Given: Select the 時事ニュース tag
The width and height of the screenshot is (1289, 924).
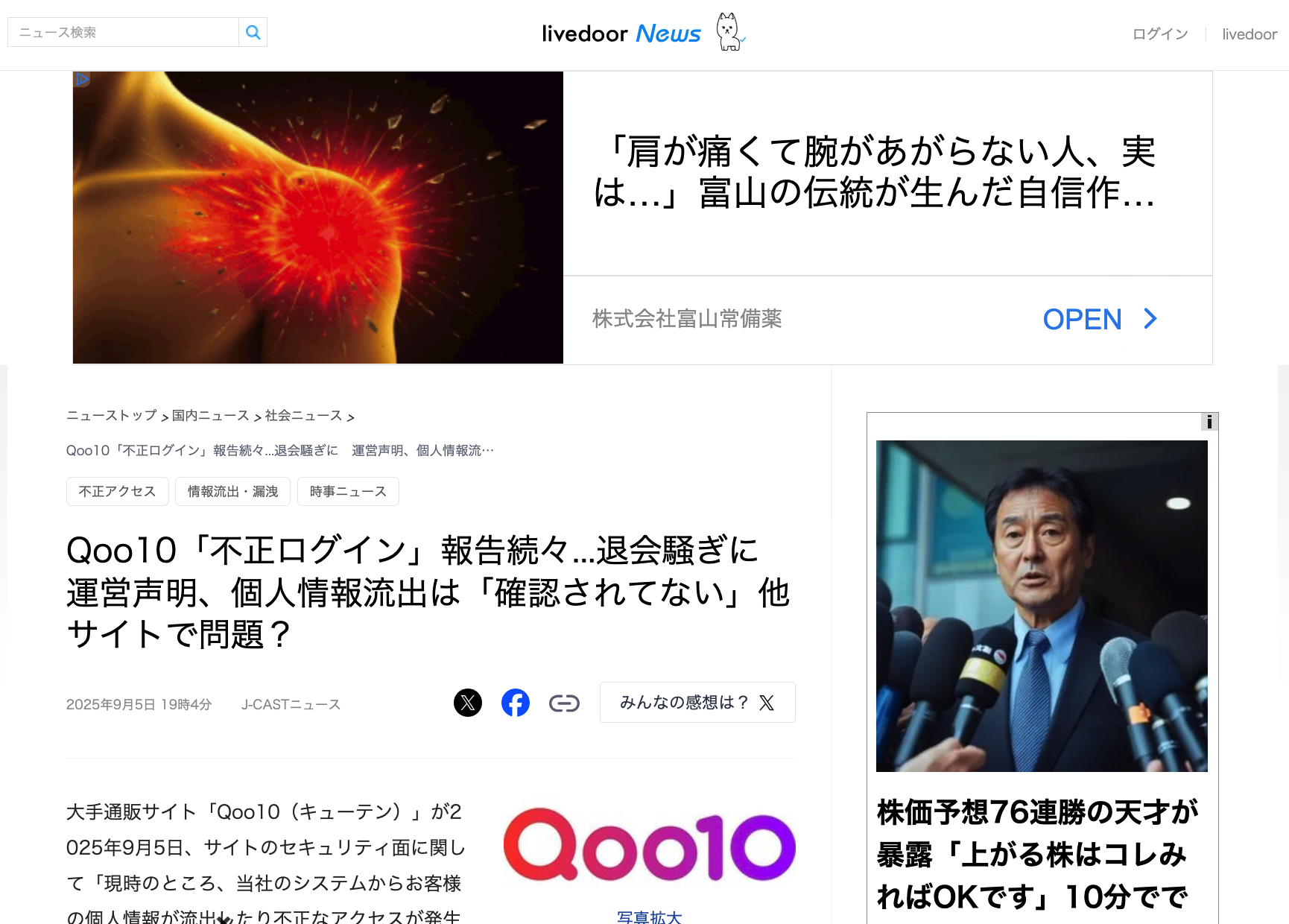Looking at the screenshot, I should coord(348,492).
